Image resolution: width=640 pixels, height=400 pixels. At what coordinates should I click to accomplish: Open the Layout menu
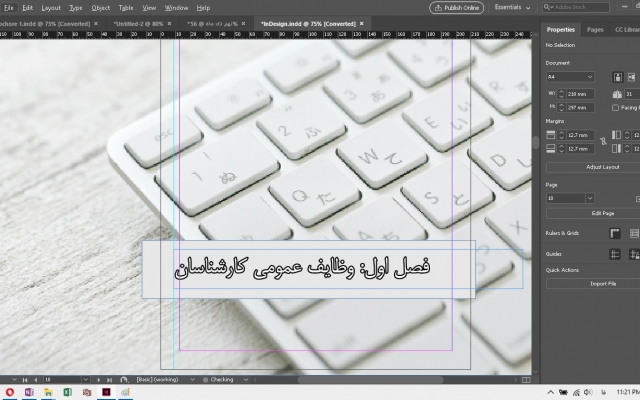51,7
